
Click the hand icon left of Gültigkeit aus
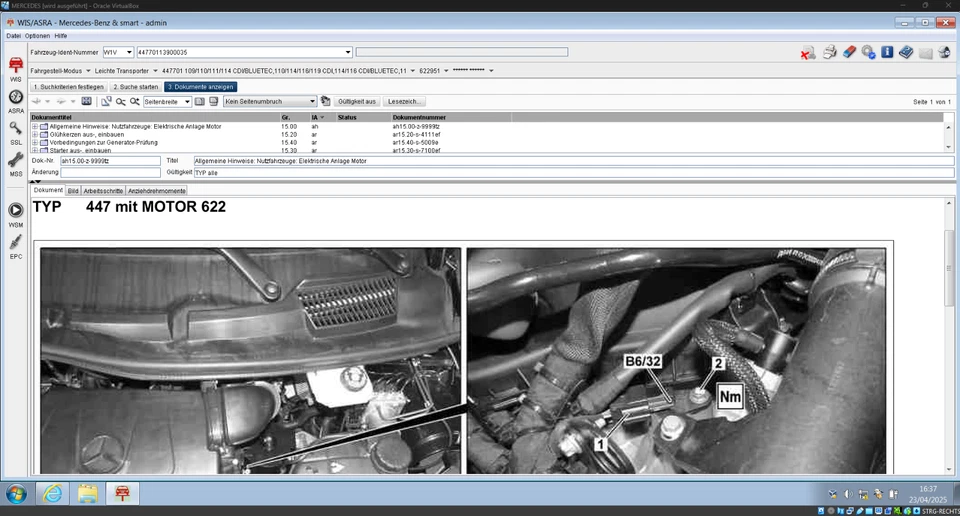pos(325,102)
